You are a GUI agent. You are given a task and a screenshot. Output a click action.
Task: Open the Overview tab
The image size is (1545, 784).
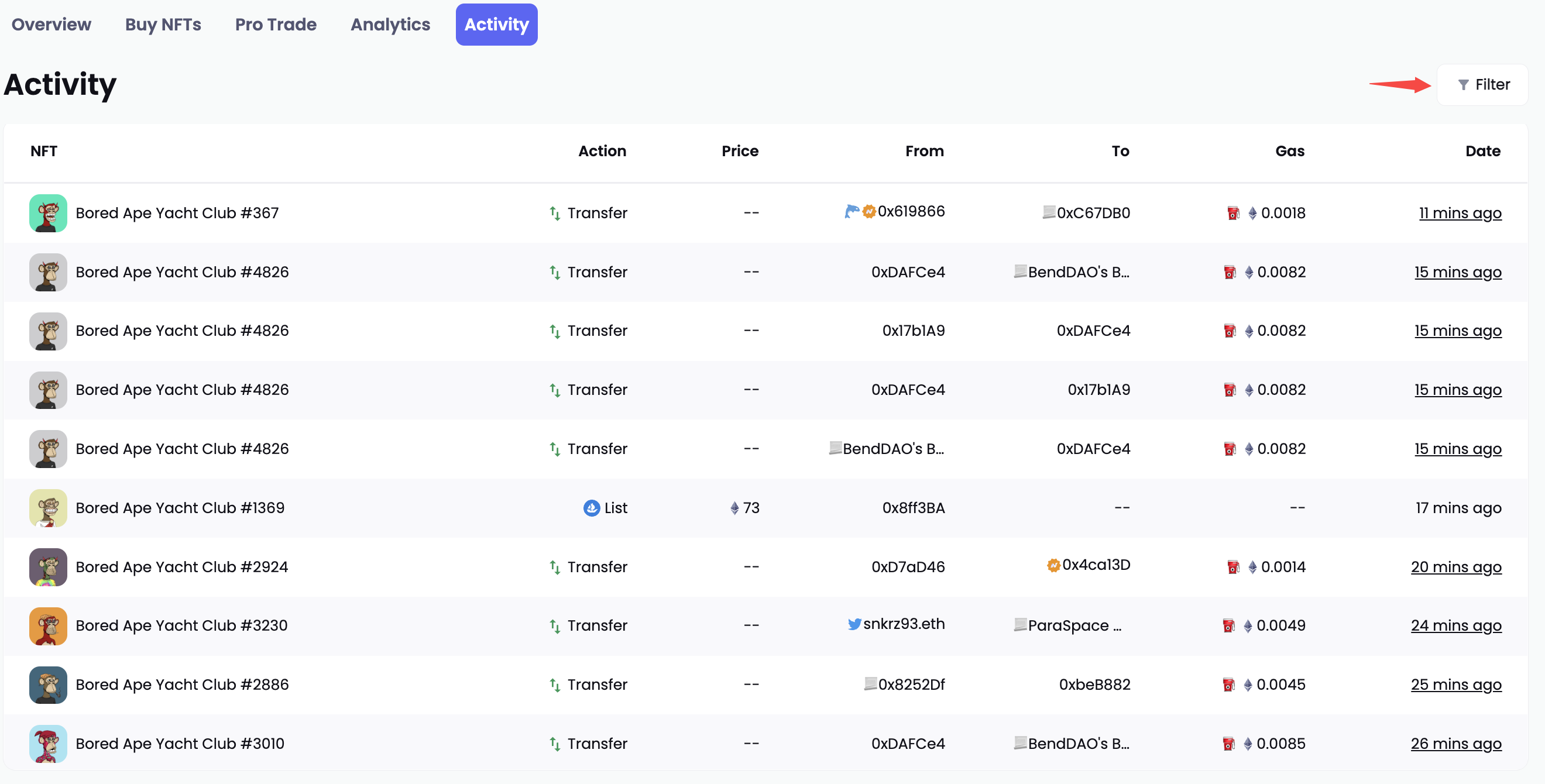click(51, 25)
